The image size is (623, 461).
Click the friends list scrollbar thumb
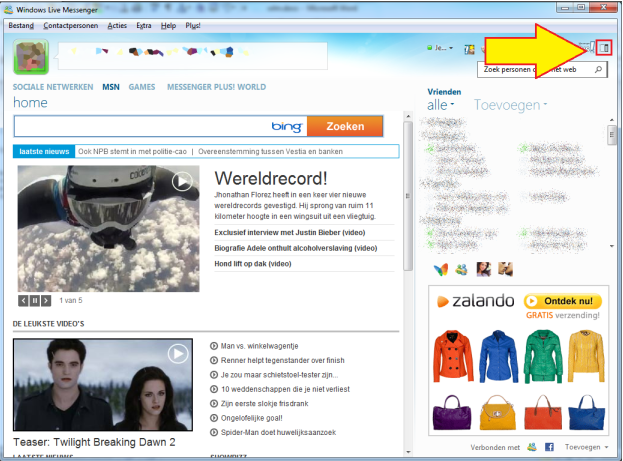(611, 134)
